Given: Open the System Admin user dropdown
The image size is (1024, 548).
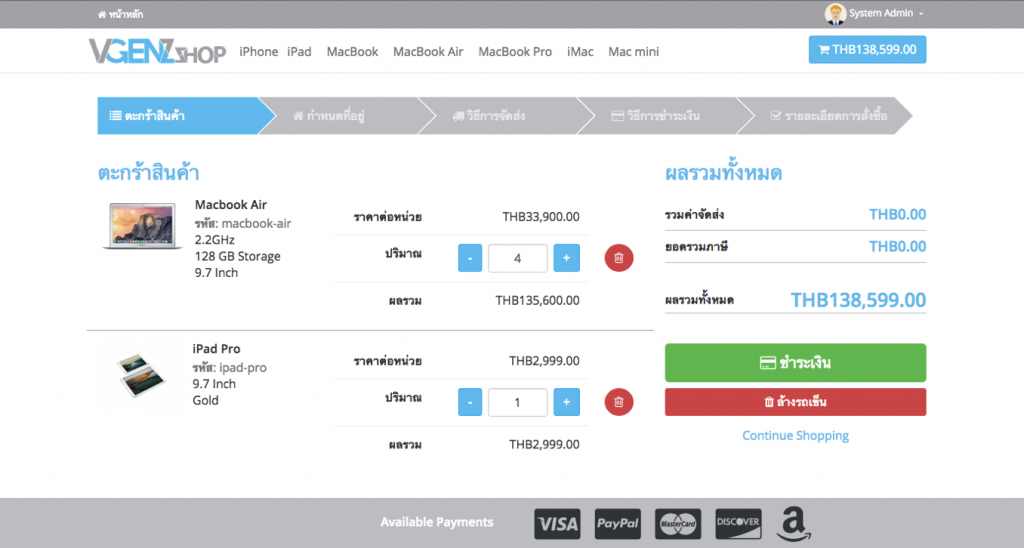Looking at the screenshot, I should coord(886,13).
